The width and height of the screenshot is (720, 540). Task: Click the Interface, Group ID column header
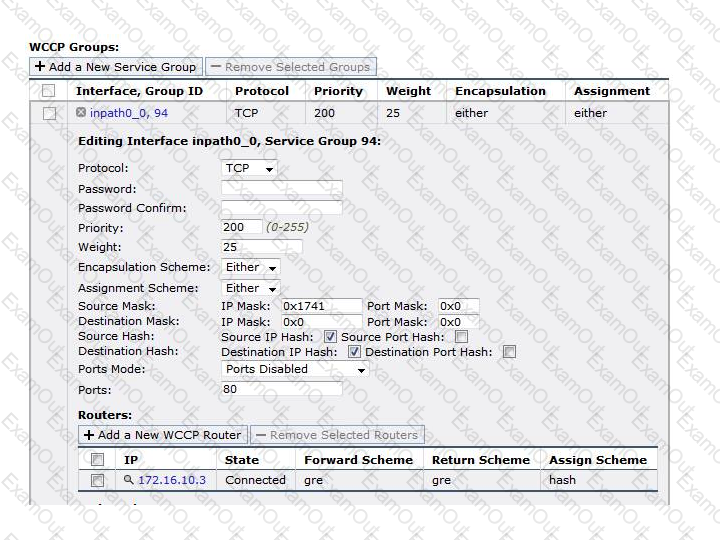[139, 91]
